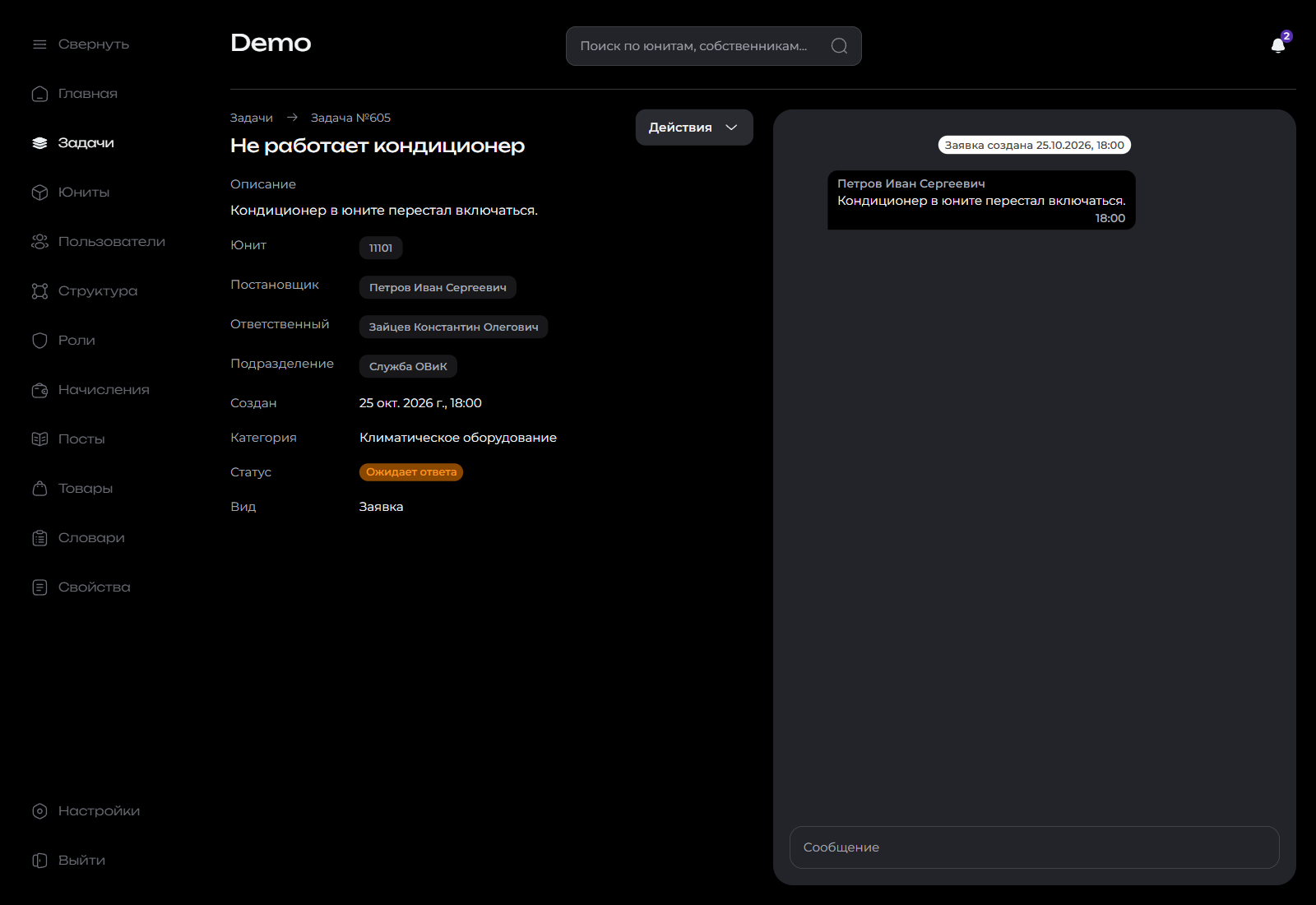Open the Настройки gear icon
The image size is (1316, 905).
tap(39, 811)
